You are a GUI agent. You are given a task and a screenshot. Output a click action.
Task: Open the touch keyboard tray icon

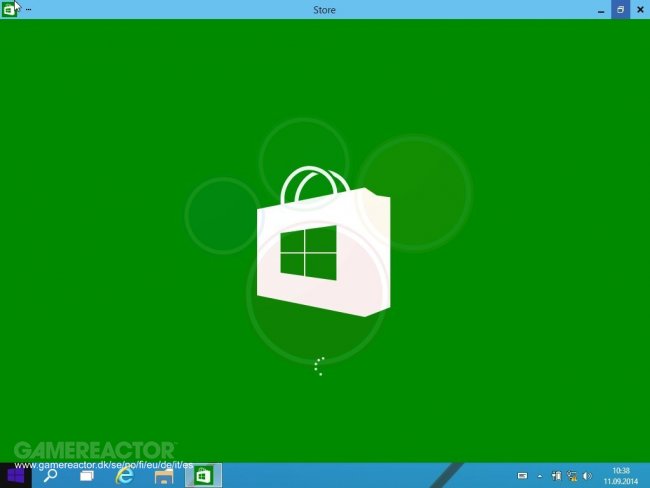click(522, 476)
